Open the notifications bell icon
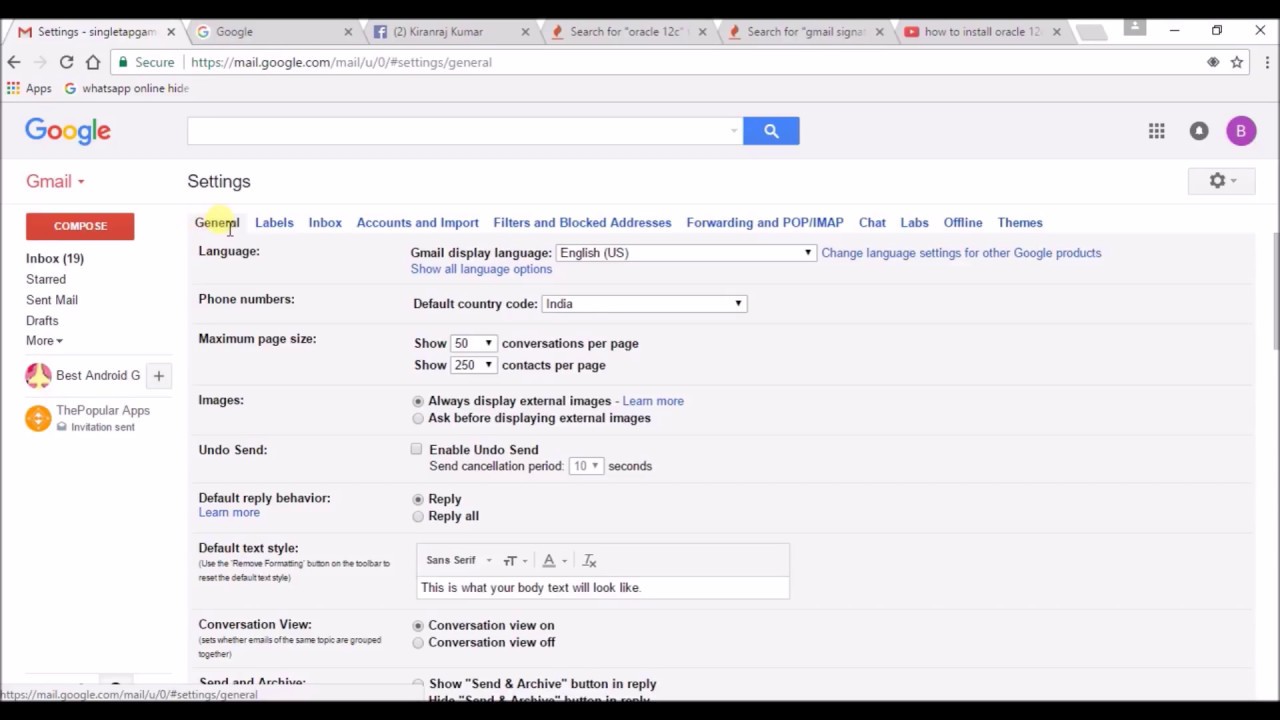The image size is (1280, 720). [1199, 131]
